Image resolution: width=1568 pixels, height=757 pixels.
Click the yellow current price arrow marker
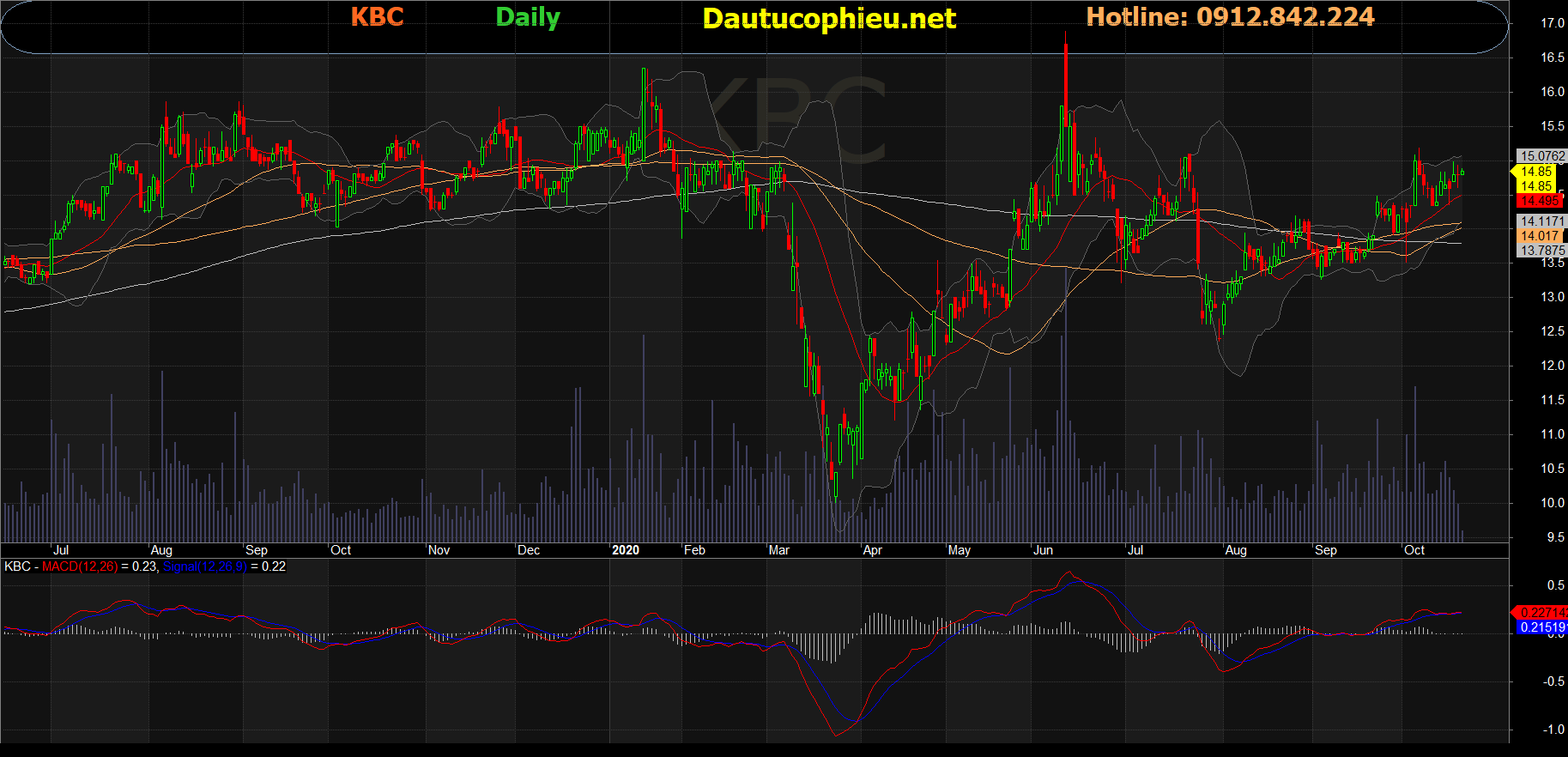tap(1515, 172)
